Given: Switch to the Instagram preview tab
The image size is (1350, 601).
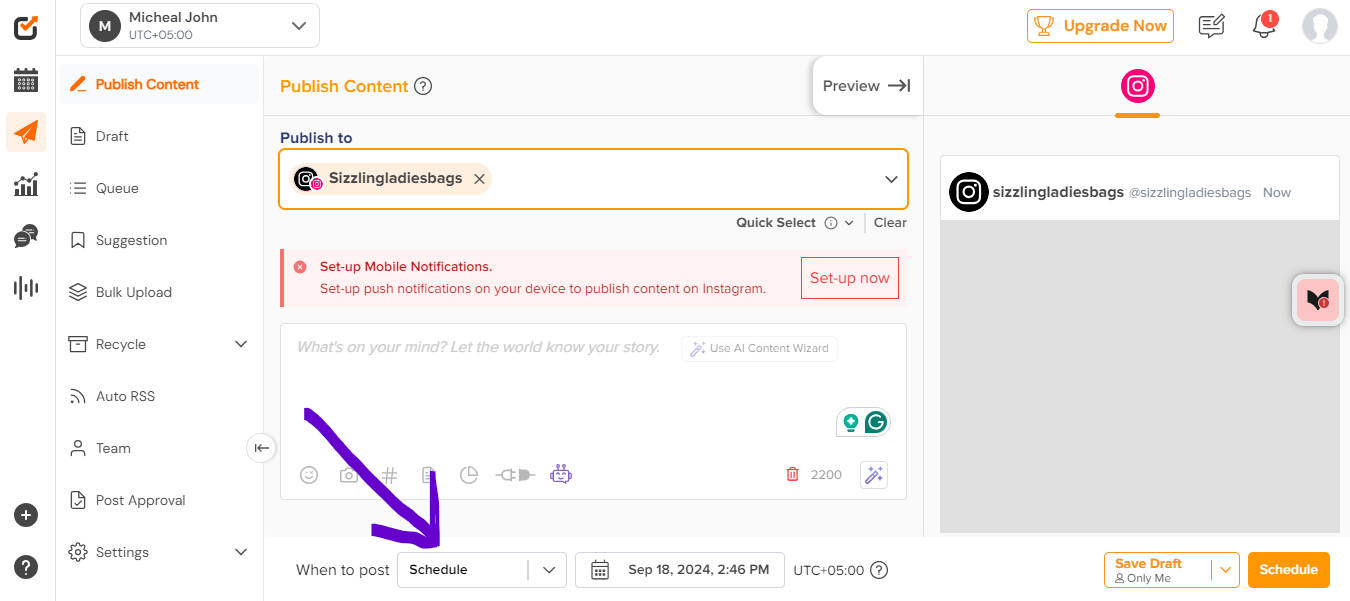Looking at the screenshot, I should click(x=1137, y=87).
